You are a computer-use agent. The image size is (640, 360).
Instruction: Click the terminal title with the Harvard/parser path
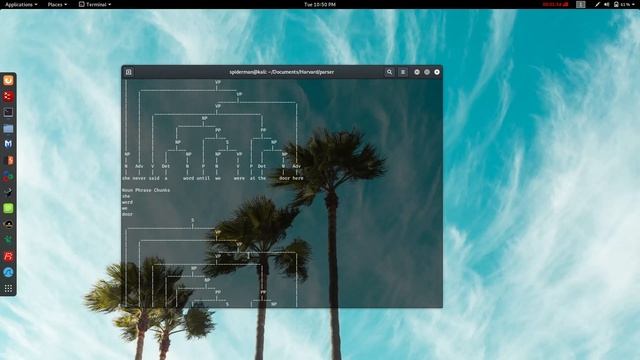pyautogui.click(x=282, y=72)
